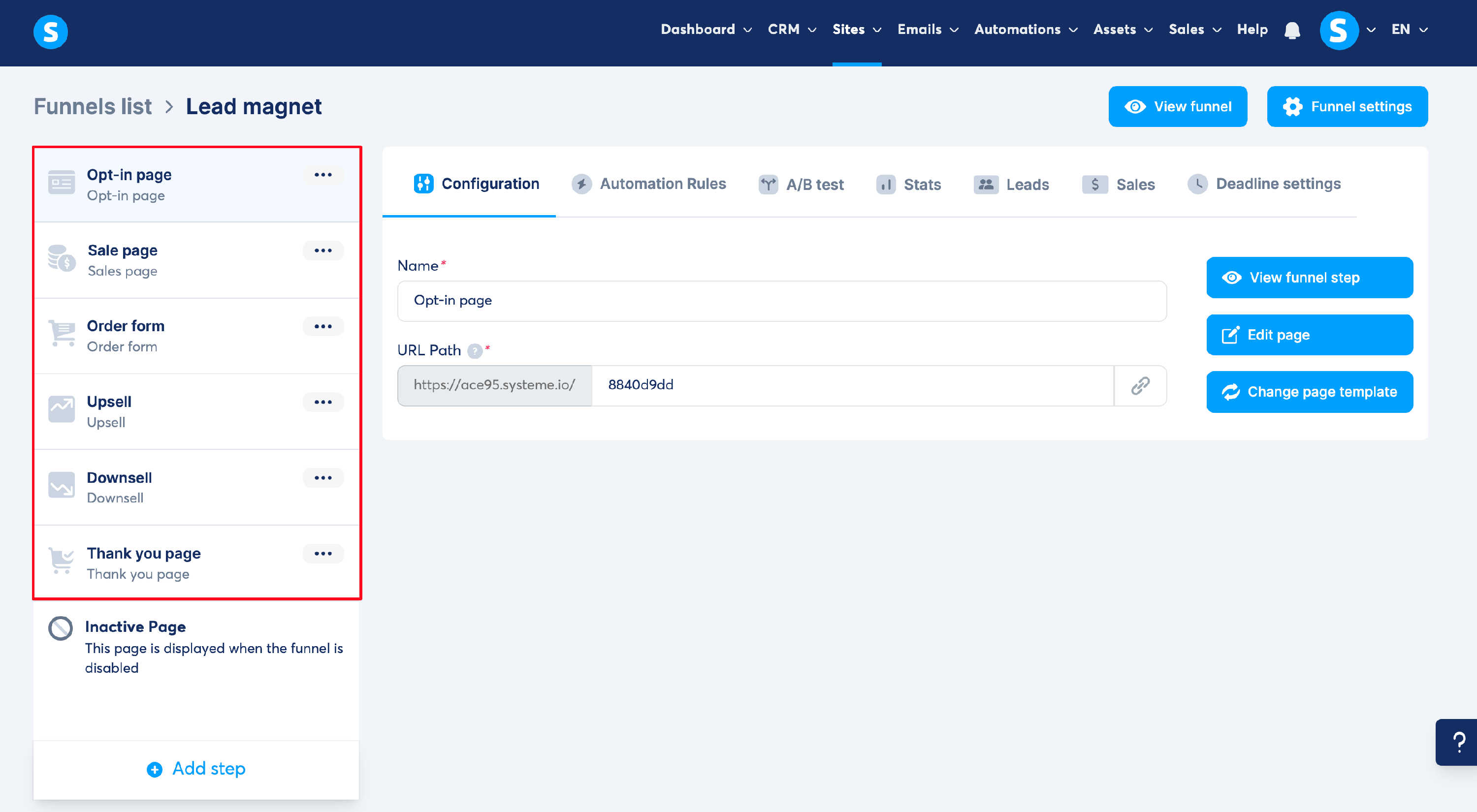Click the URL Path input field

pos(853,386)
